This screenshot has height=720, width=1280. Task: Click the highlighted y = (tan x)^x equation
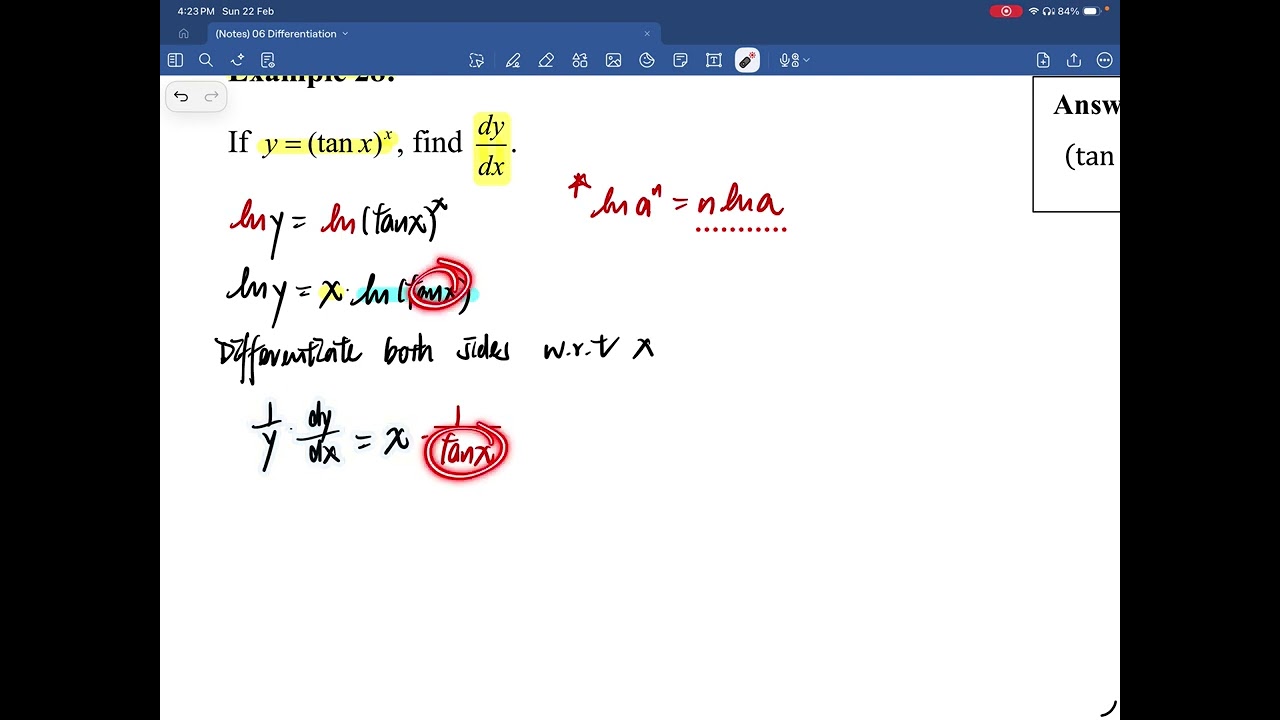coord(328,143)
